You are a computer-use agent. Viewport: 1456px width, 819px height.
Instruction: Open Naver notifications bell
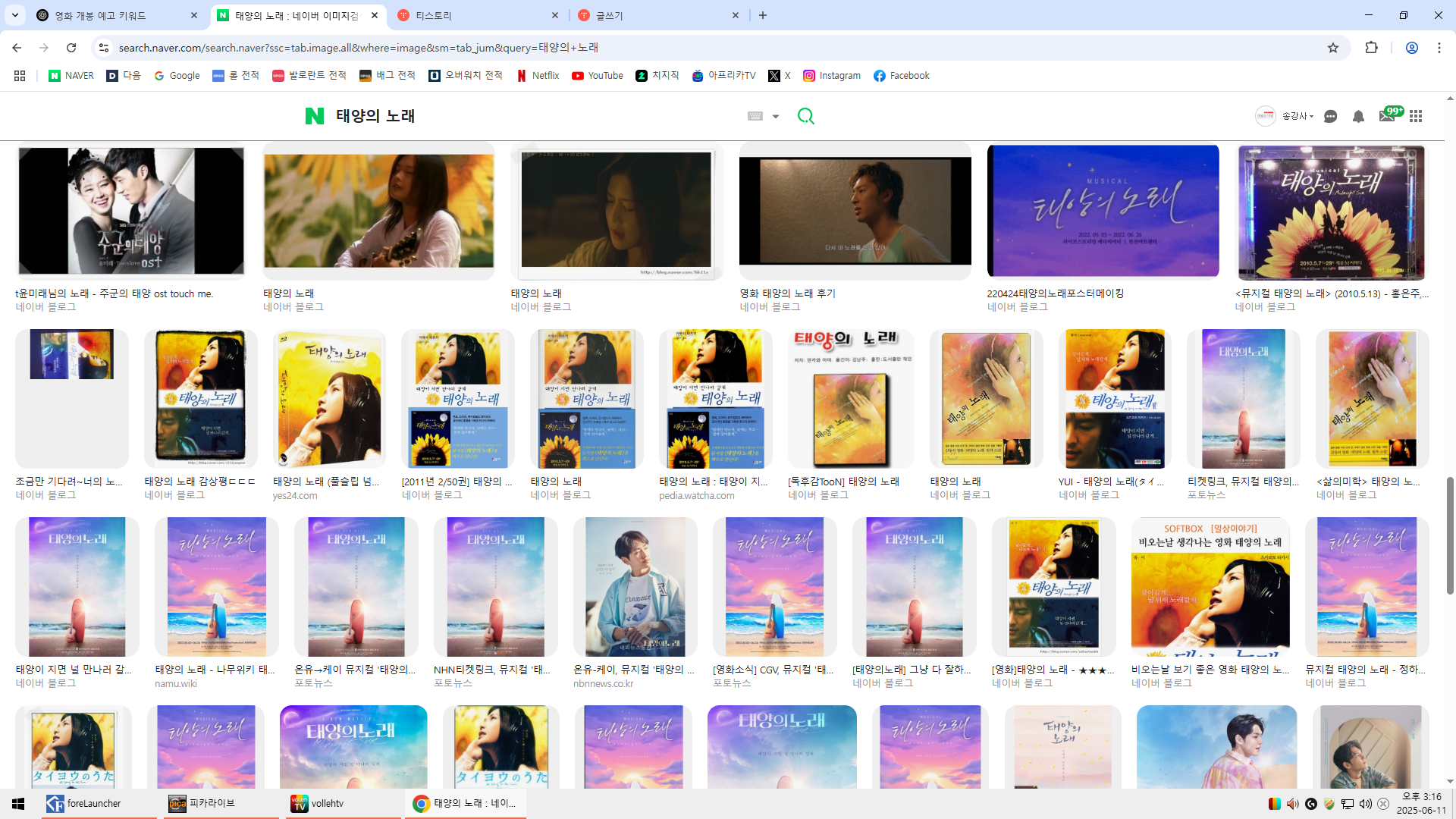[x=1358, y=116]
